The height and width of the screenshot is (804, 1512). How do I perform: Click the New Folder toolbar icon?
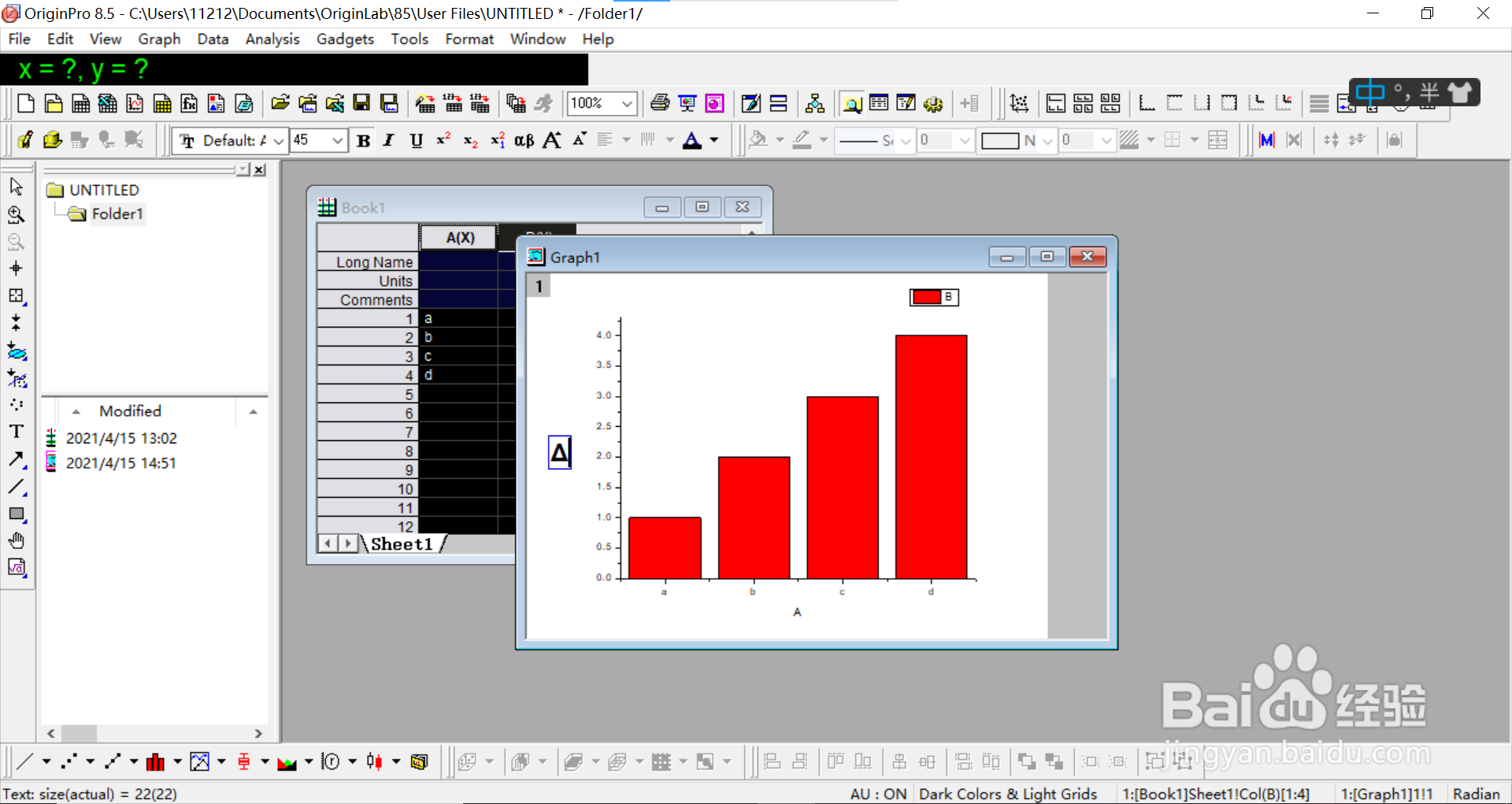[x=54, y=103]
